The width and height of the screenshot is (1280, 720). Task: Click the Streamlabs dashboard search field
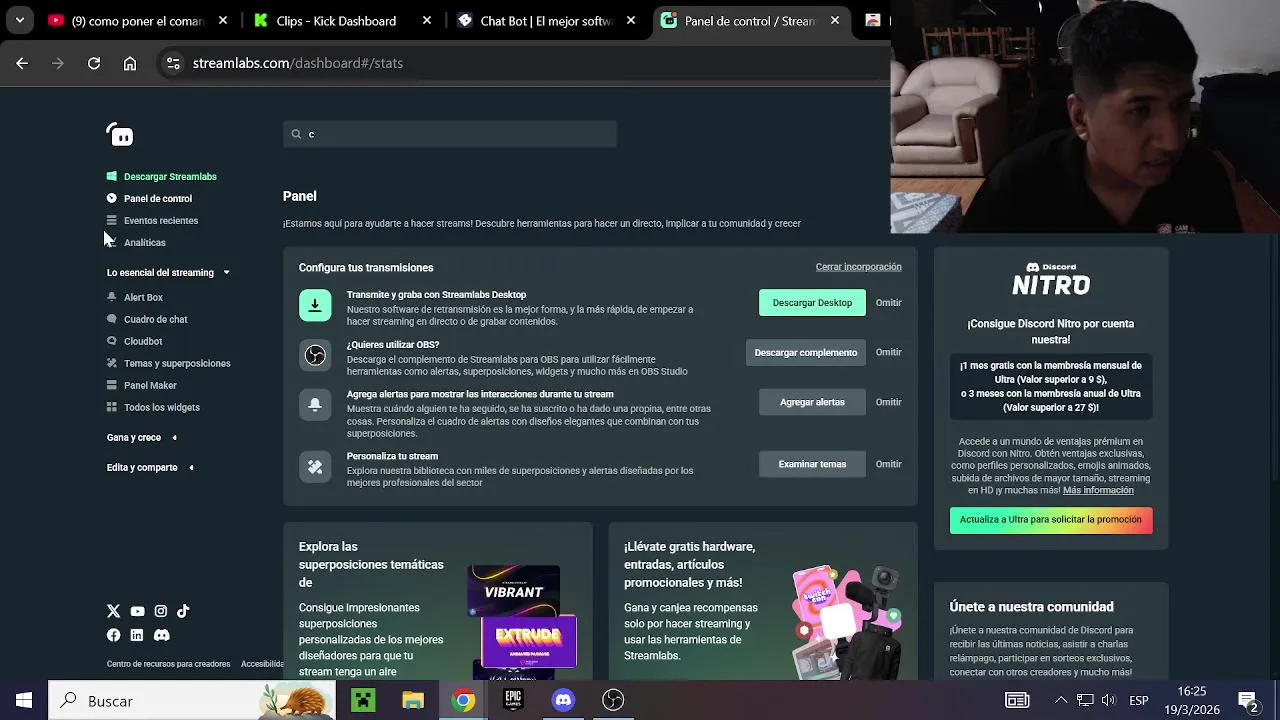[450, 134]
